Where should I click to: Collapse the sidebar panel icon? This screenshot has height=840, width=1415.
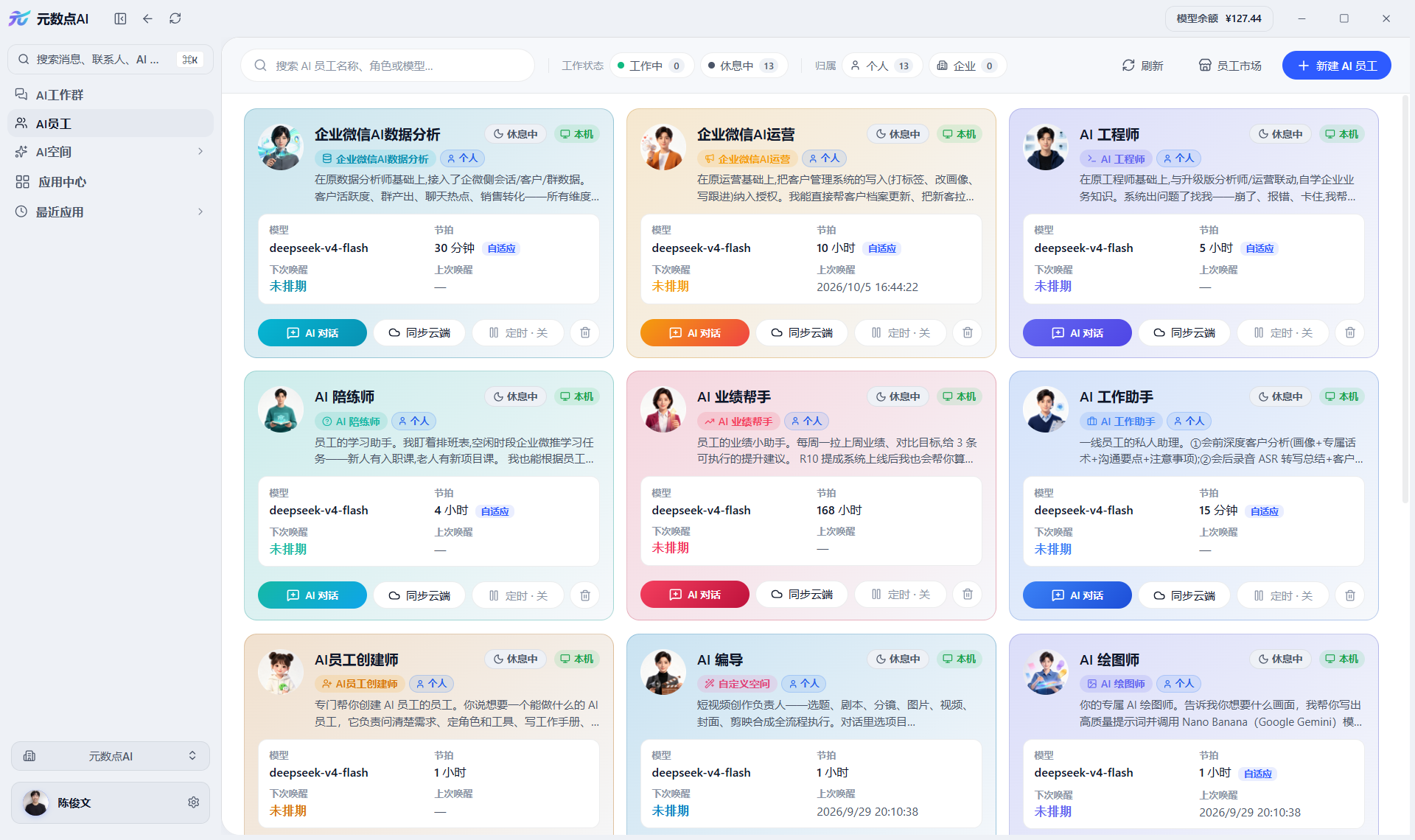pos(120,18)
